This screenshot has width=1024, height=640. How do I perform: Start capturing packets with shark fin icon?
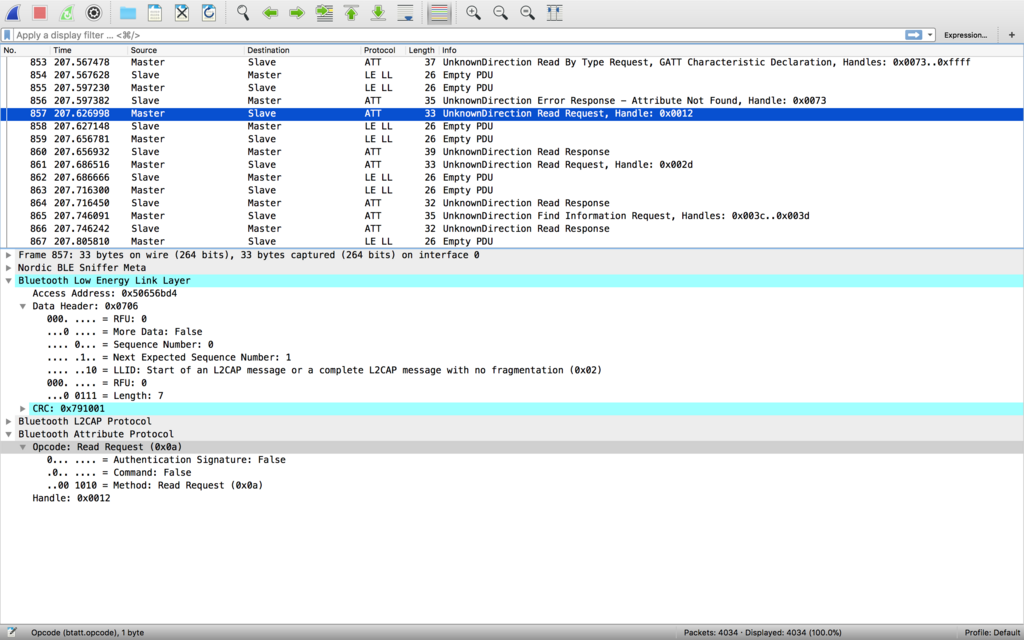pos(13,12)
